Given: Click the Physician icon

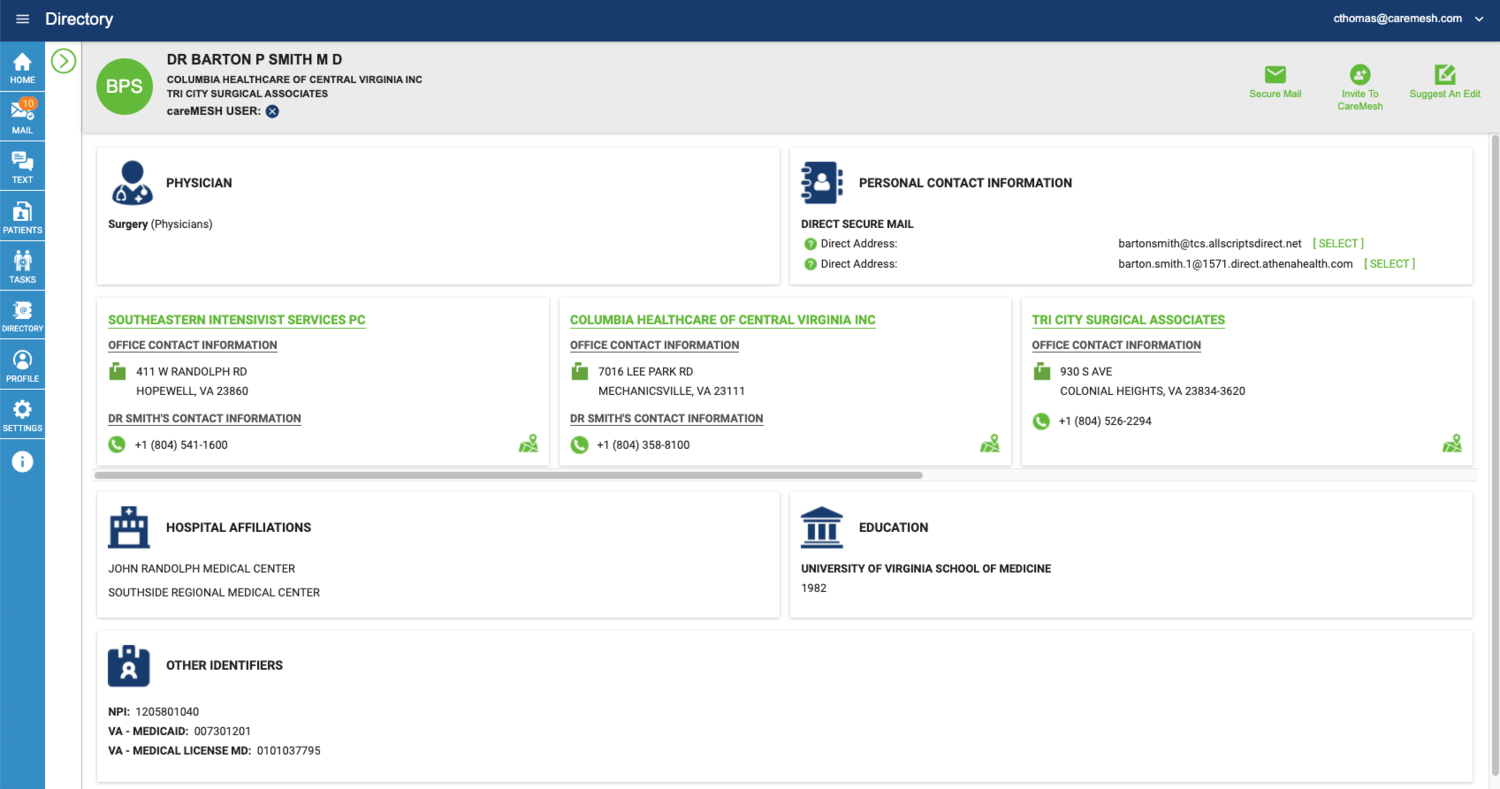Looking at the screenshot, I should (x=131, y=183).
